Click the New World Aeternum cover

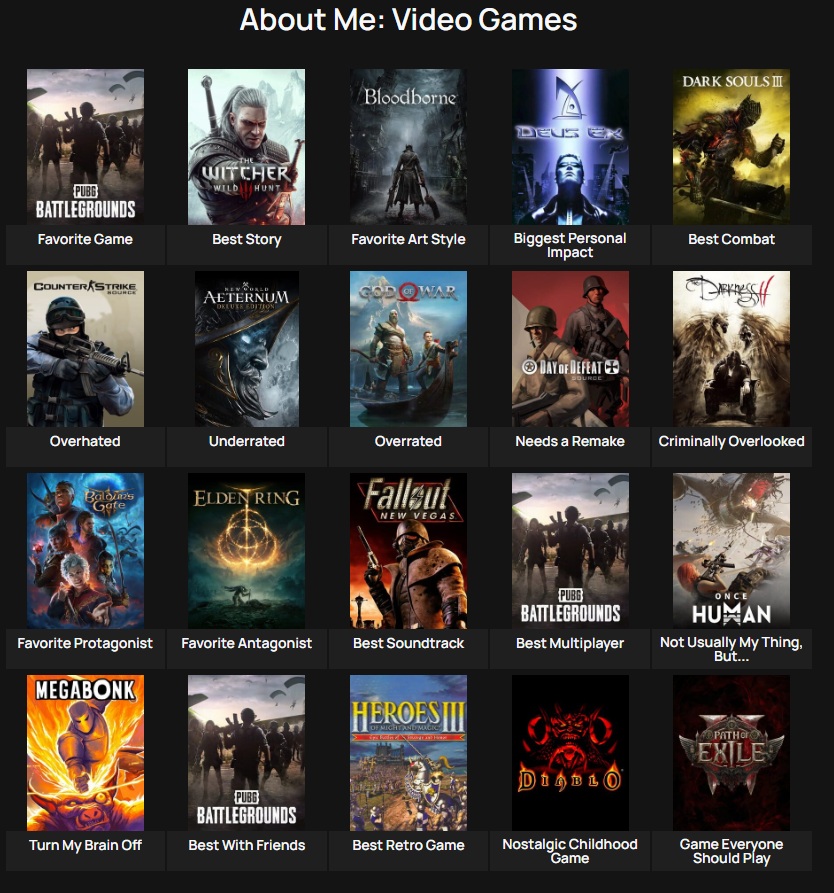(247, 349)
